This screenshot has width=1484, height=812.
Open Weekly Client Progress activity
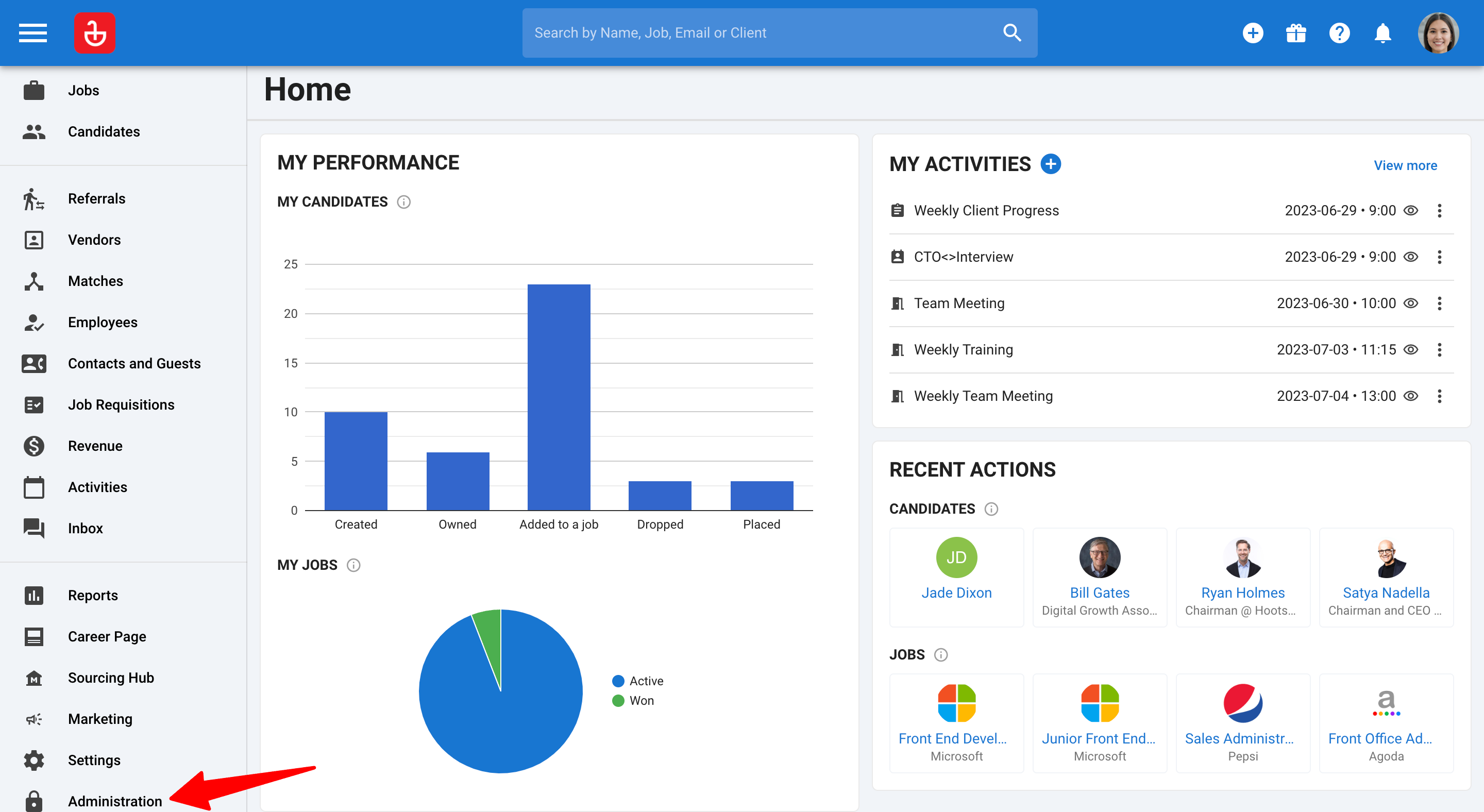[986, 211]
